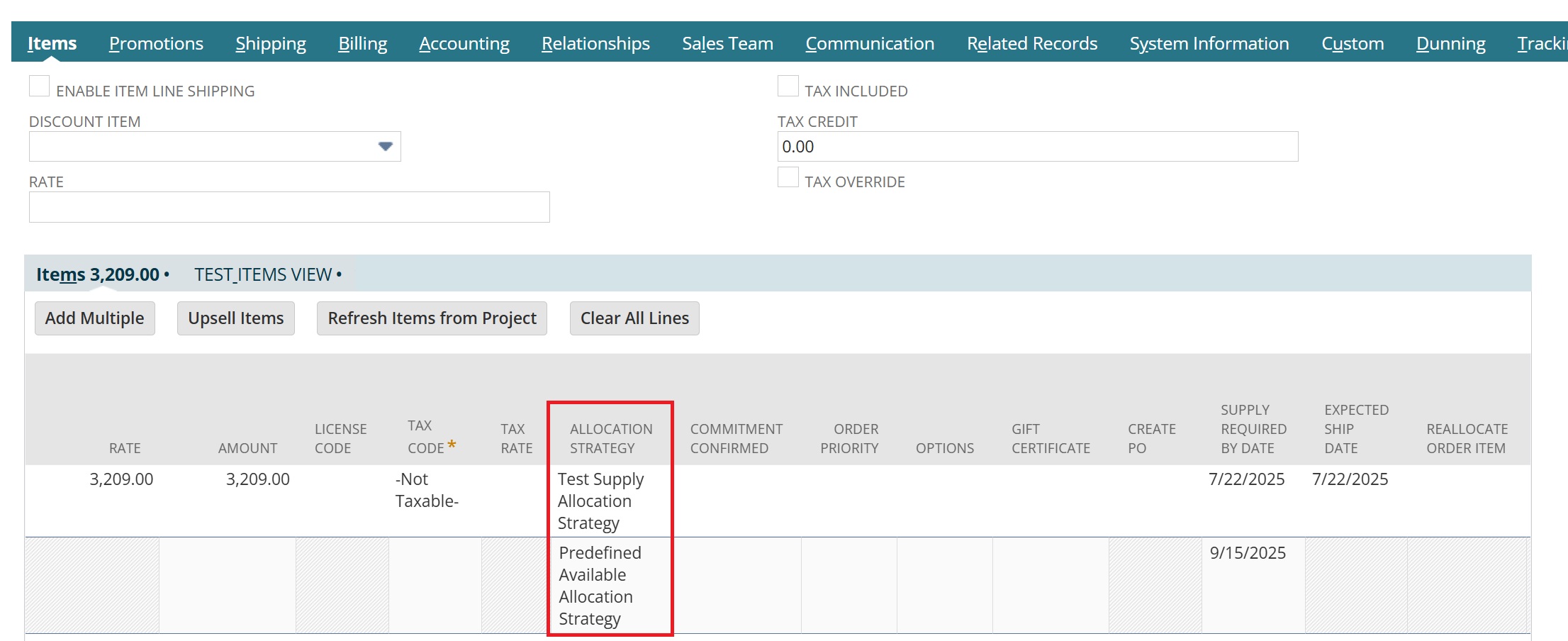The image size is (1568, 641).
Task: Click Refresh Items from Project button
Action: point(432,318)
